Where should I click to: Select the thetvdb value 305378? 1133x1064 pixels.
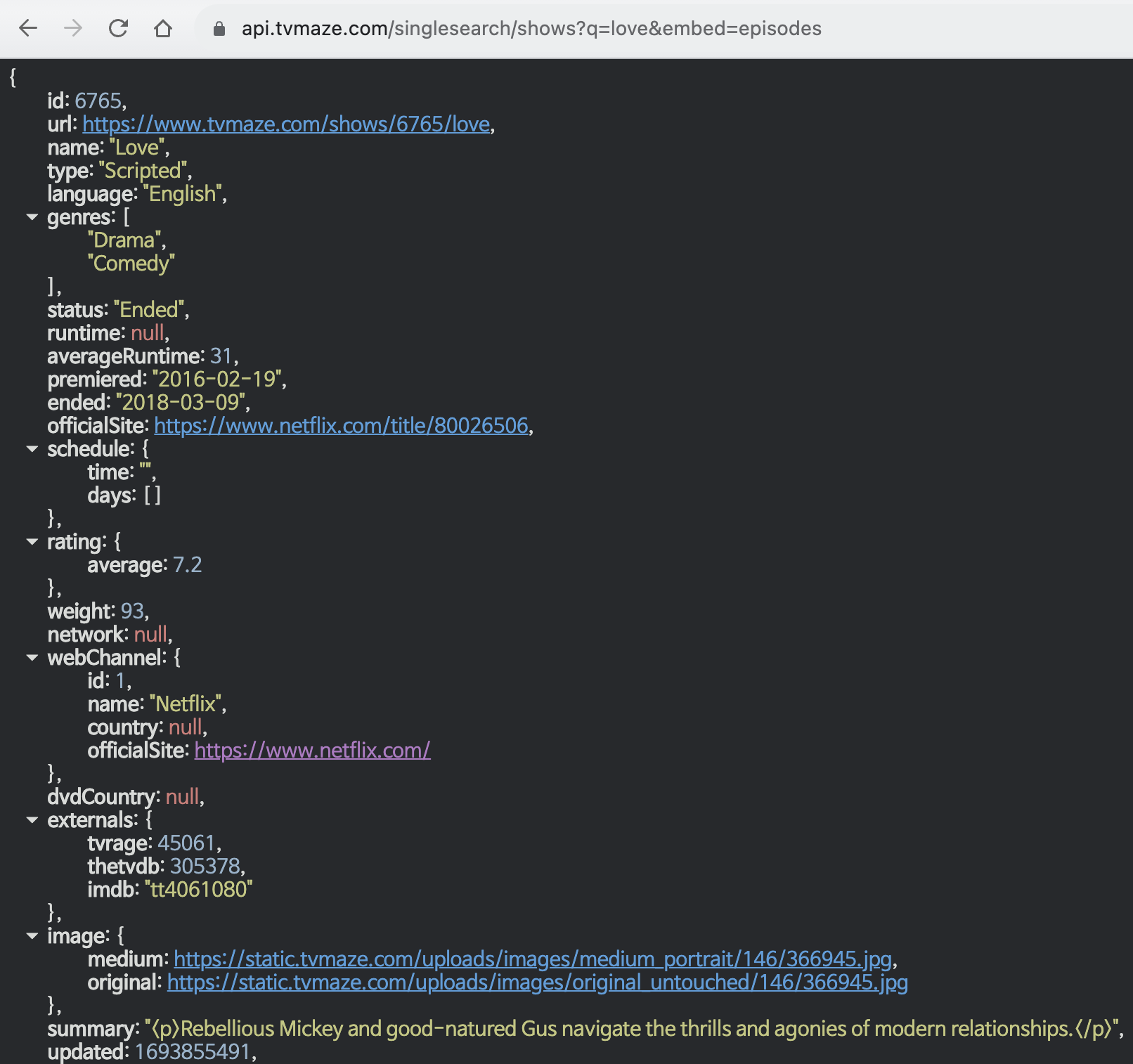[205, 867]
